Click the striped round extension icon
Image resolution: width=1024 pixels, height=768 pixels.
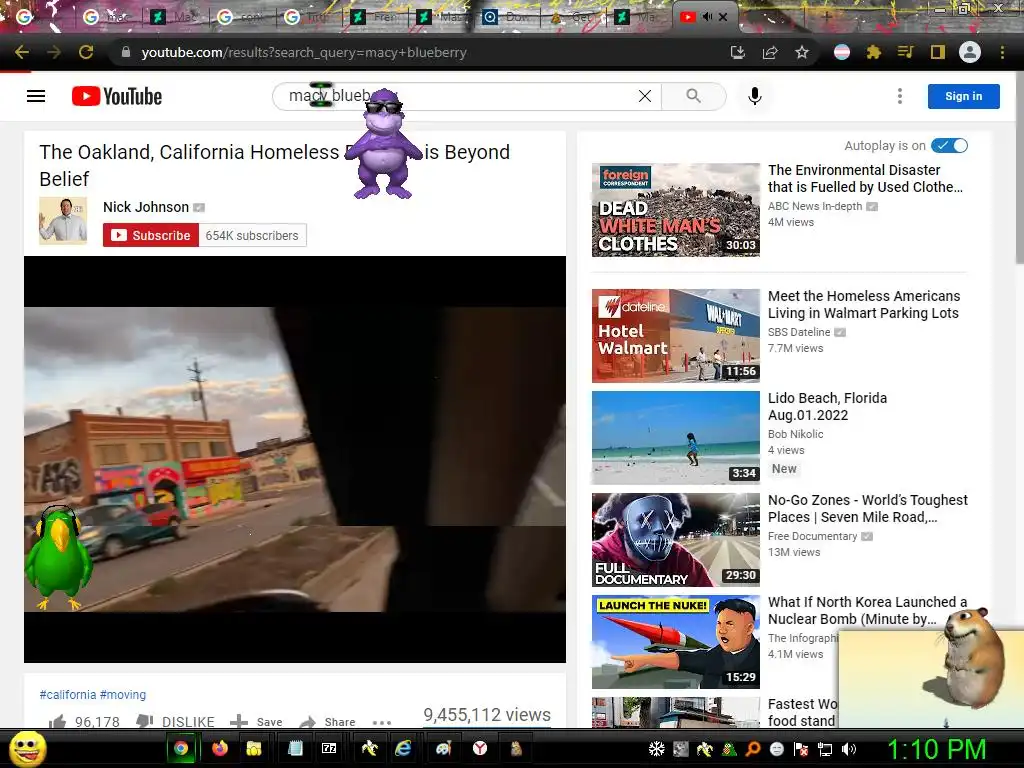[x=842, y=52]
